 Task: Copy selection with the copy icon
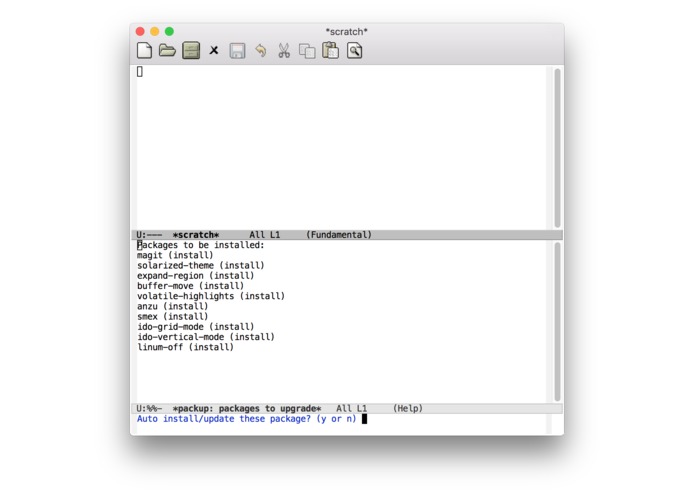(x=307, y=51)
